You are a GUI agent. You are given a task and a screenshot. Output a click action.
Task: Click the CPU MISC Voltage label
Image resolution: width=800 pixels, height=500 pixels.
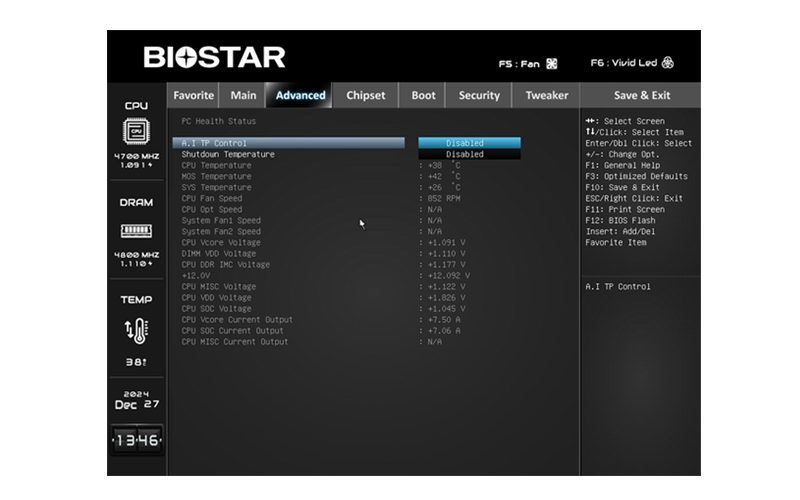pyautogui.click(x=218, y=287)
